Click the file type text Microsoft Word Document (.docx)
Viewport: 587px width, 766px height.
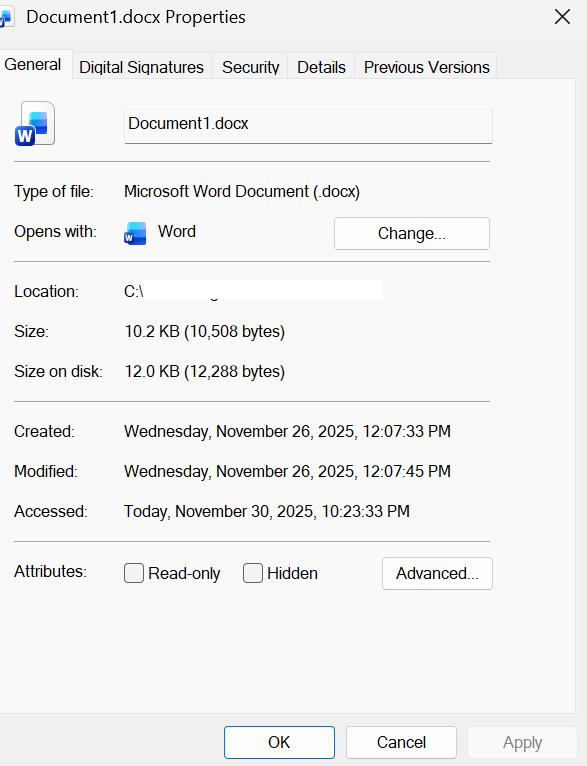tap(242, 192)
